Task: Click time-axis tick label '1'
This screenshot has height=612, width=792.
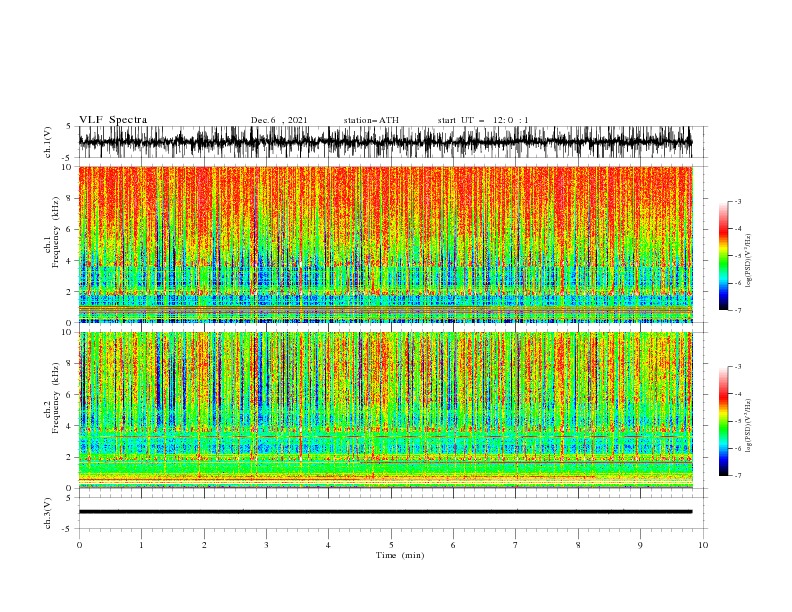Action: point(141,545)
